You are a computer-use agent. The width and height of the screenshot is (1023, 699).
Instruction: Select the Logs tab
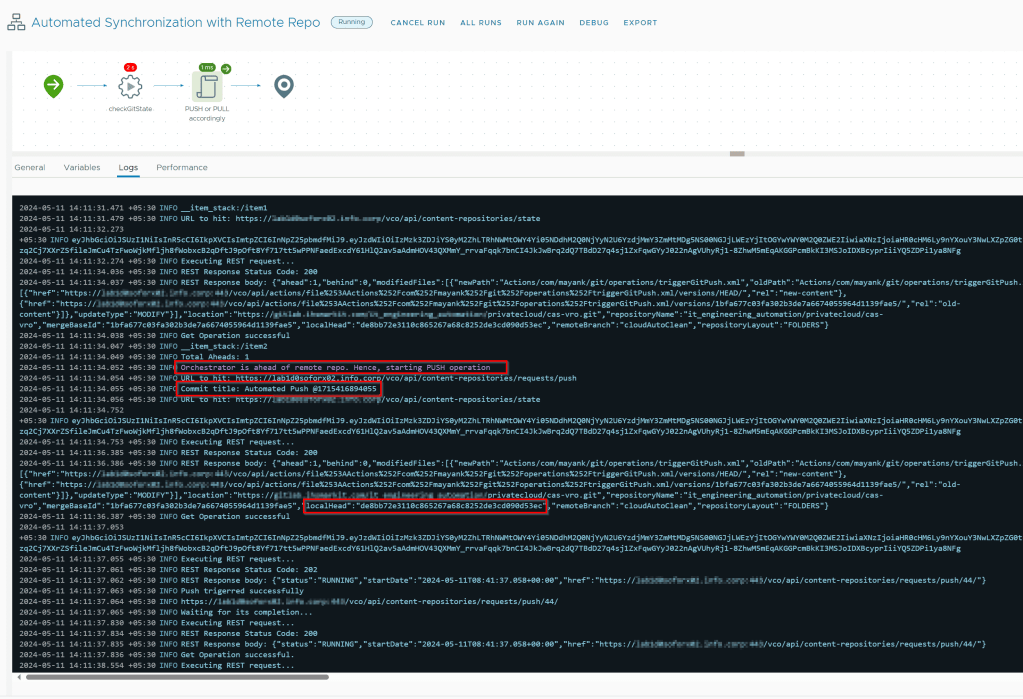click(128, 167)
